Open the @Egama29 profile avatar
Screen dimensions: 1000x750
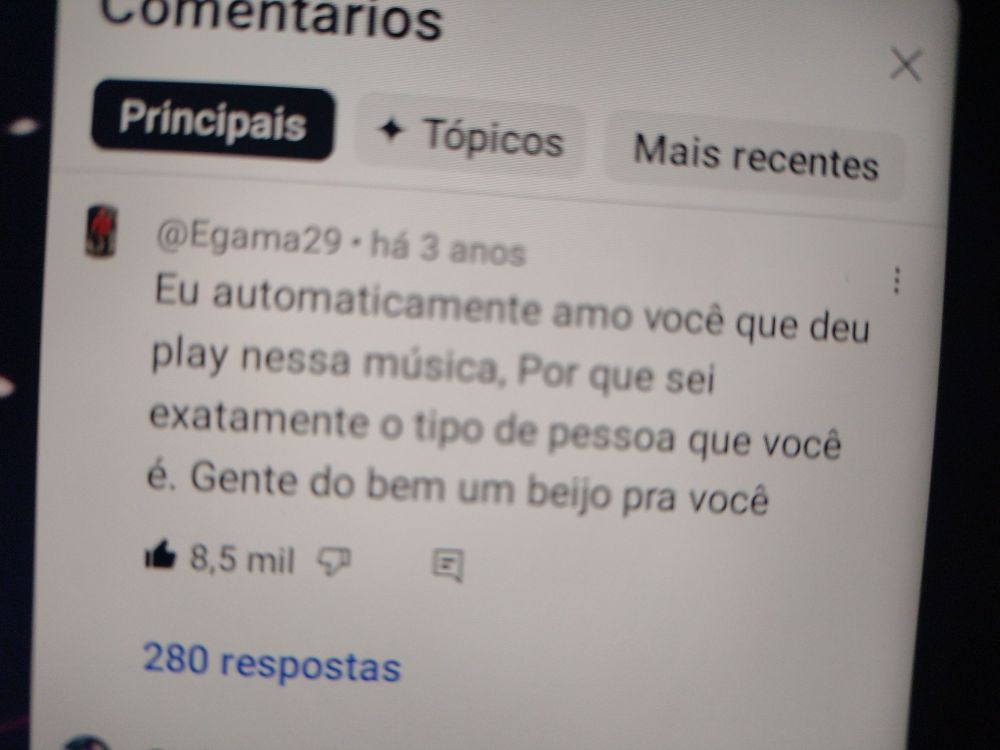pyautogui.click(x=101, y=231)
